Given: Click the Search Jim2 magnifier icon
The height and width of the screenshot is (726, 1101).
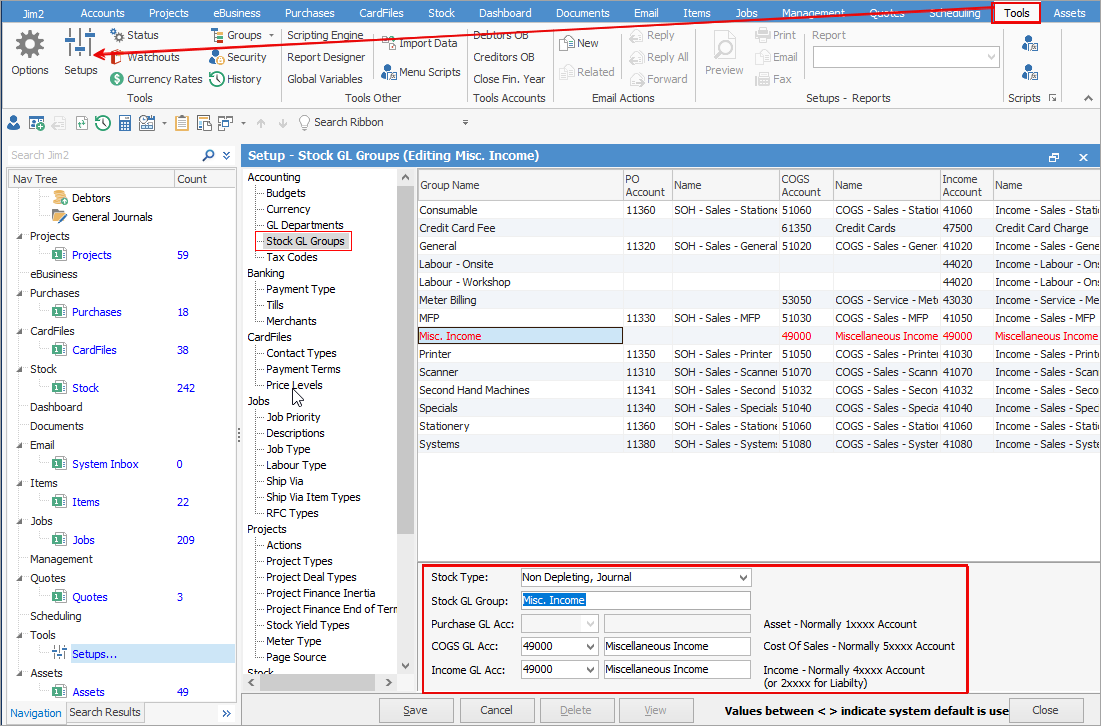Looking at the screenshot, I should tap(209, 155).
